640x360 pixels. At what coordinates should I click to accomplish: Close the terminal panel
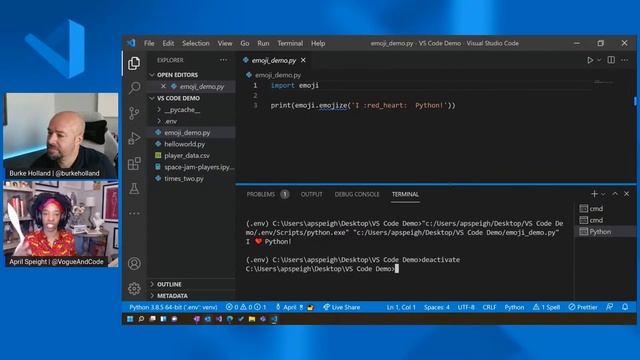tap(627, 194)
